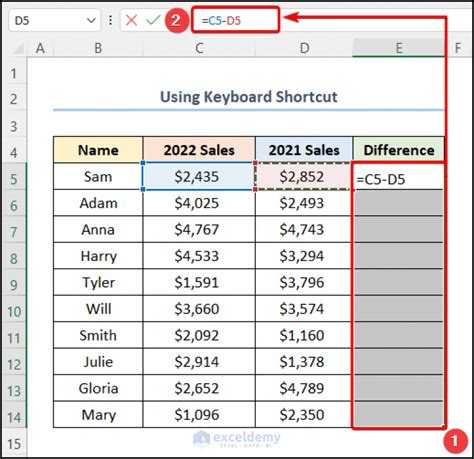This screenshot has width=474, height=459.
Task: Click the Name Box showing D5
Action: [54, 21]
